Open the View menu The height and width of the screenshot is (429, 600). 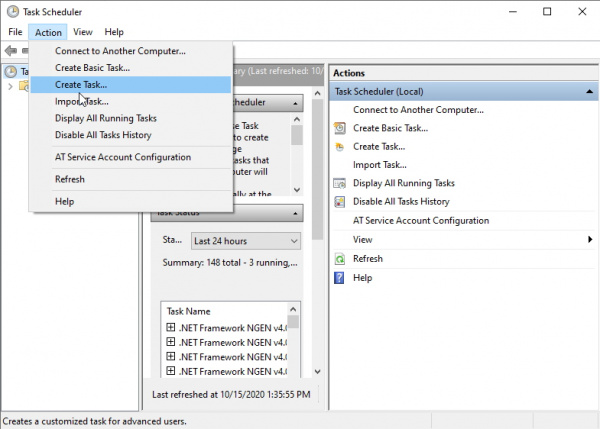click(83, 32)
